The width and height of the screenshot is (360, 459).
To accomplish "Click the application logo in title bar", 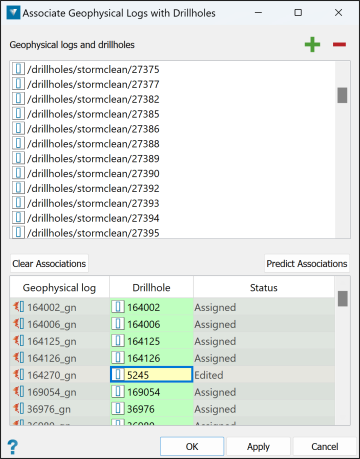I will (13, 13).
